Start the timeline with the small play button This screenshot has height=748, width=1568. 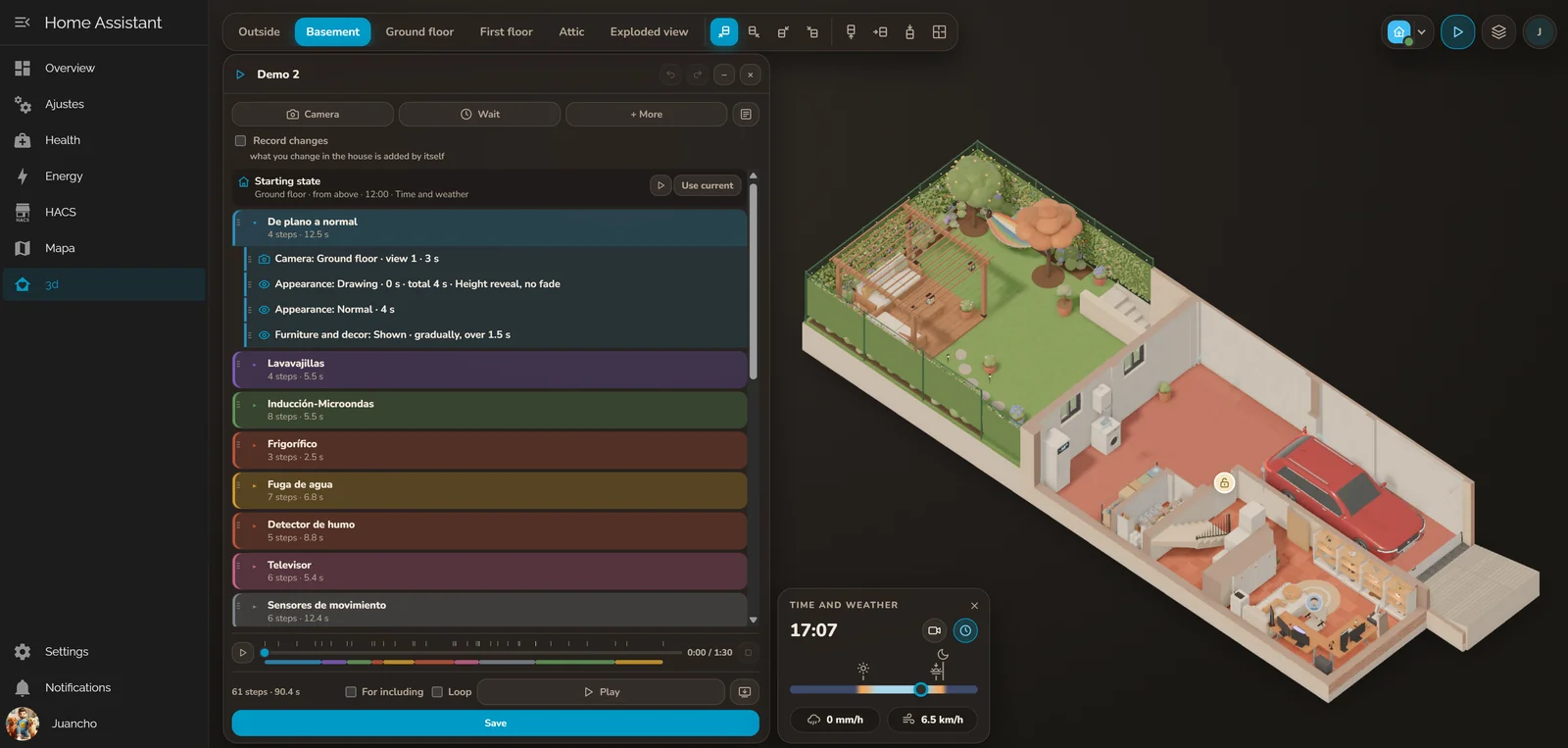tap(243, 652)
